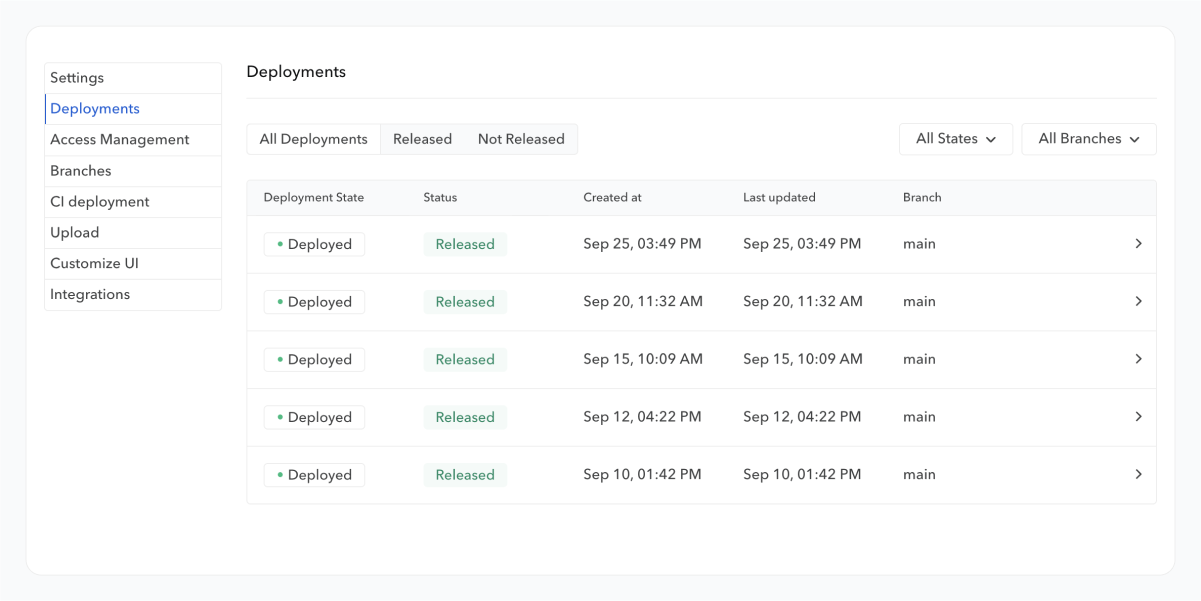Select Upload from the sidebar
The image size is (1201, 601).
click(75, 233)
